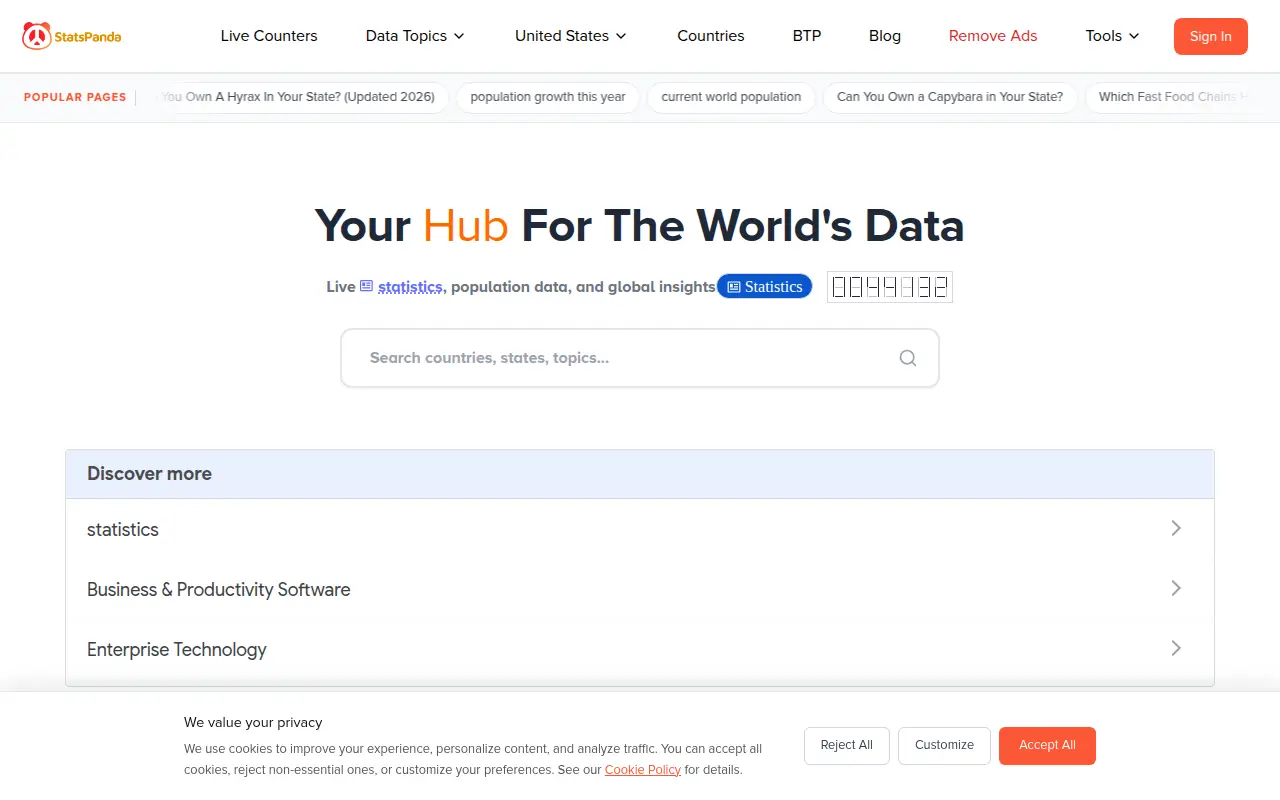Click the Remove Ads link
Image resolution: width=1280 pixels, height=800 pixels.
click(x=993, y=36)
